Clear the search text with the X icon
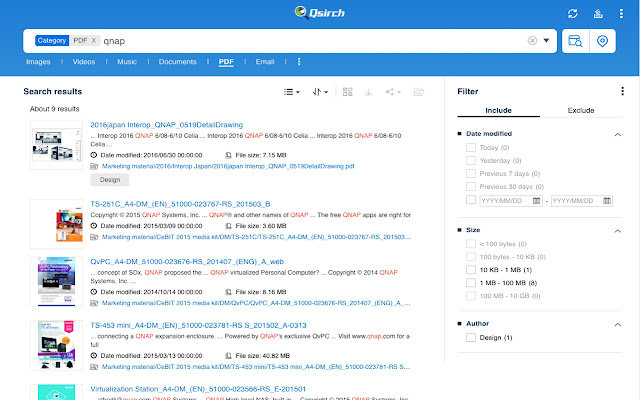The image size is (640, 400). coord(532,41)
